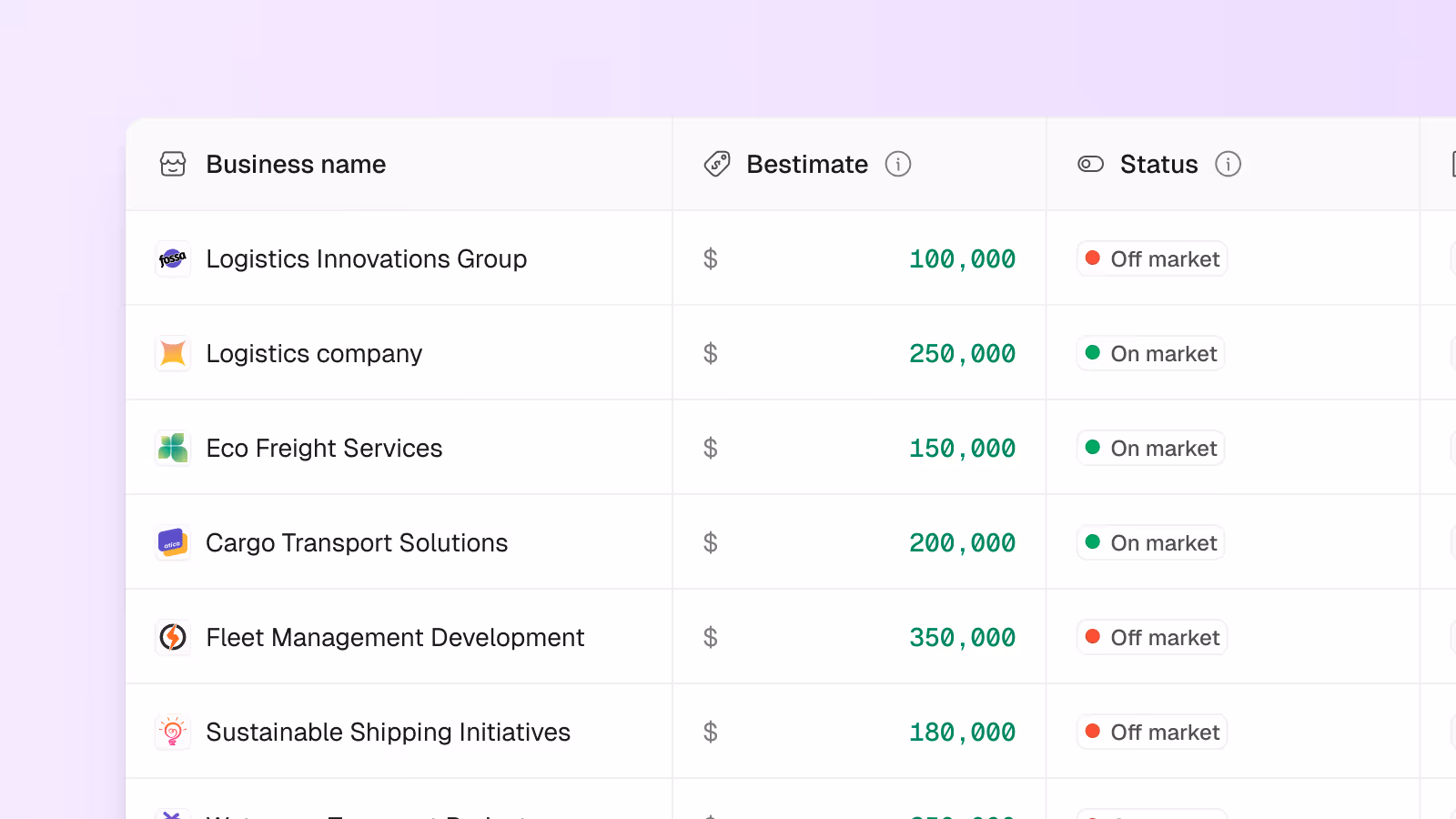Click the price tag icon beside Bestimate
Viewport: 1456px width, 819px height.
click(x=717, y=164)
